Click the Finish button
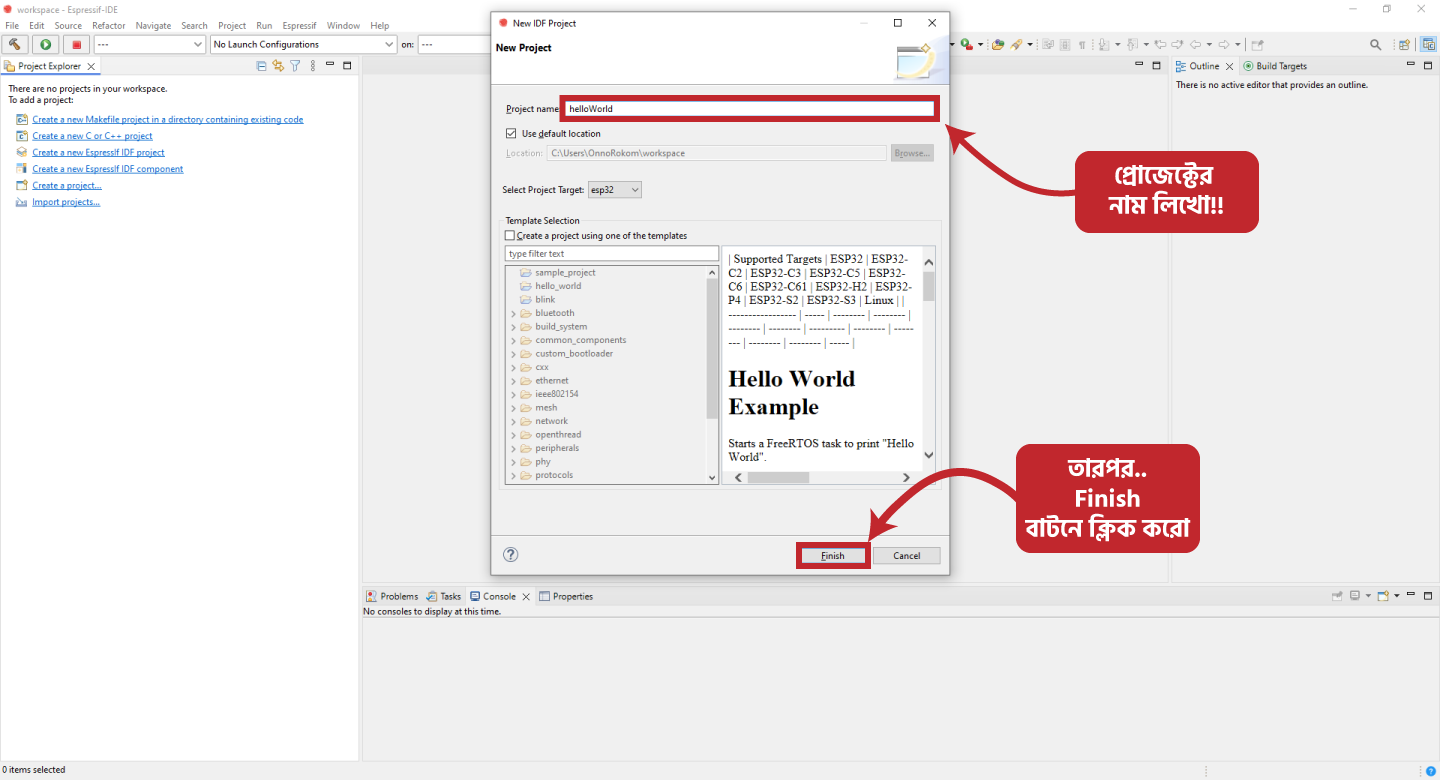 [833, 556]
